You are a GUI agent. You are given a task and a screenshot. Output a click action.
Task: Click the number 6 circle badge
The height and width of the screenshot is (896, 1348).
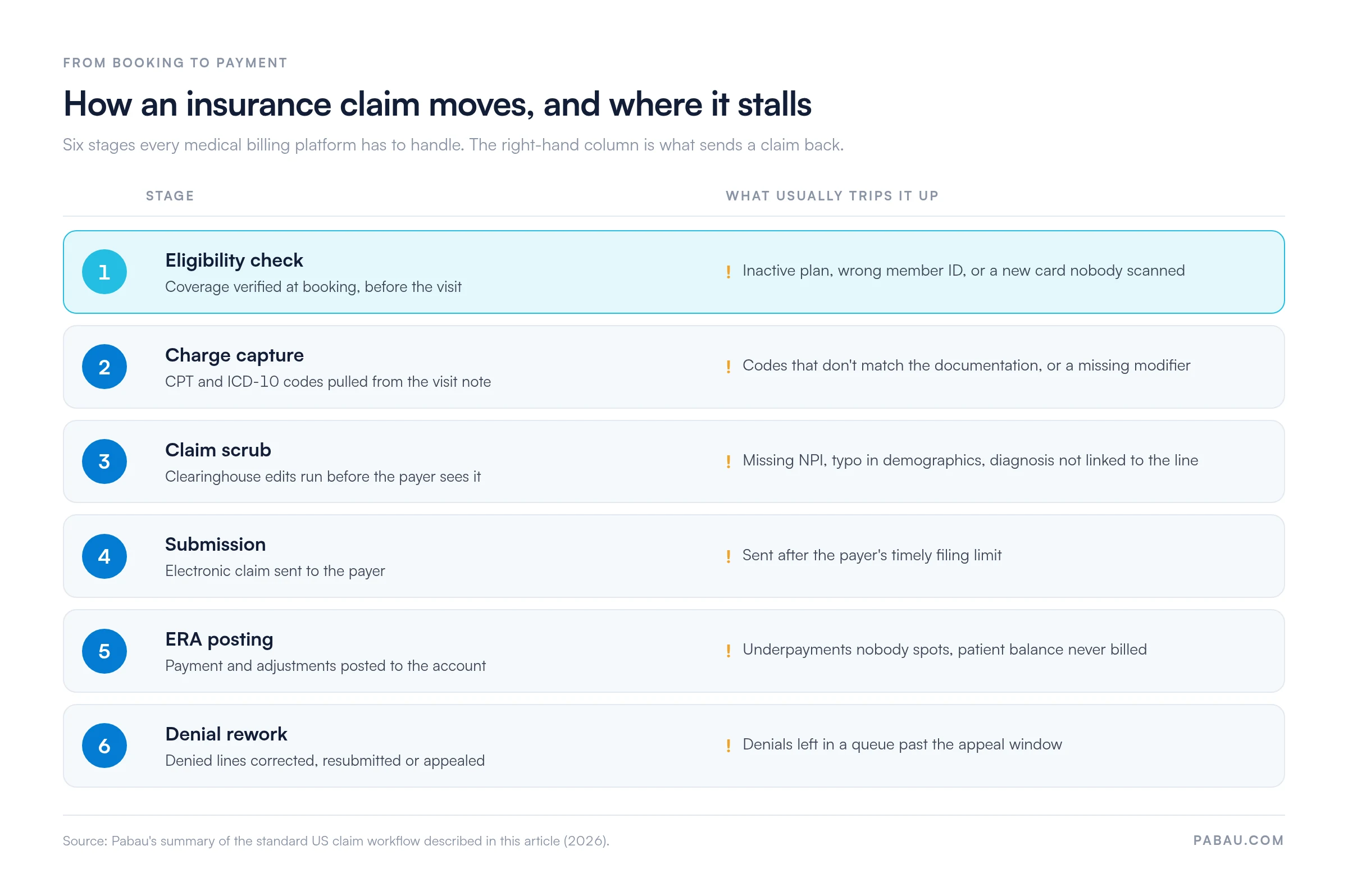click(x=104, y=746)
